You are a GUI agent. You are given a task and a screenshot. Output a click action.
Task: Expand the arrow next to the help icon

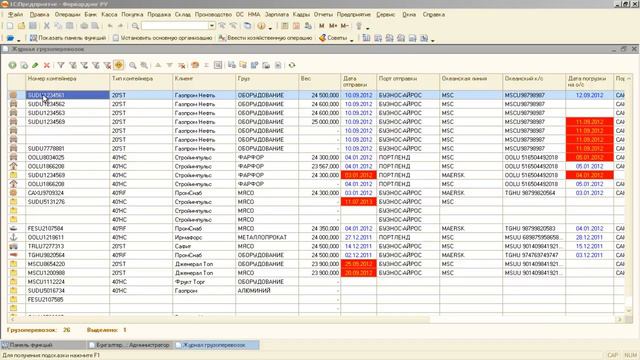[270, 28]
